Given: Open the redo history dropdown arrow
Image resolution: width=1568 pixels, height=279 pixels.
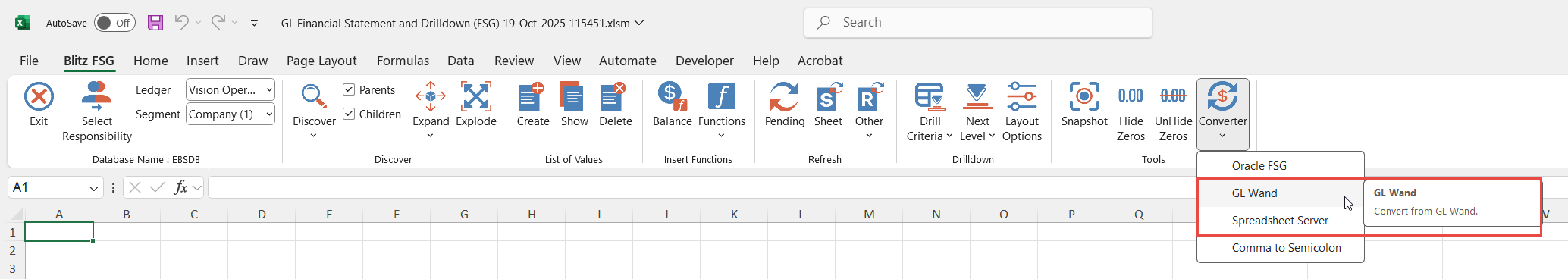Looking at the screenshot, I should [x=235, y=23].
